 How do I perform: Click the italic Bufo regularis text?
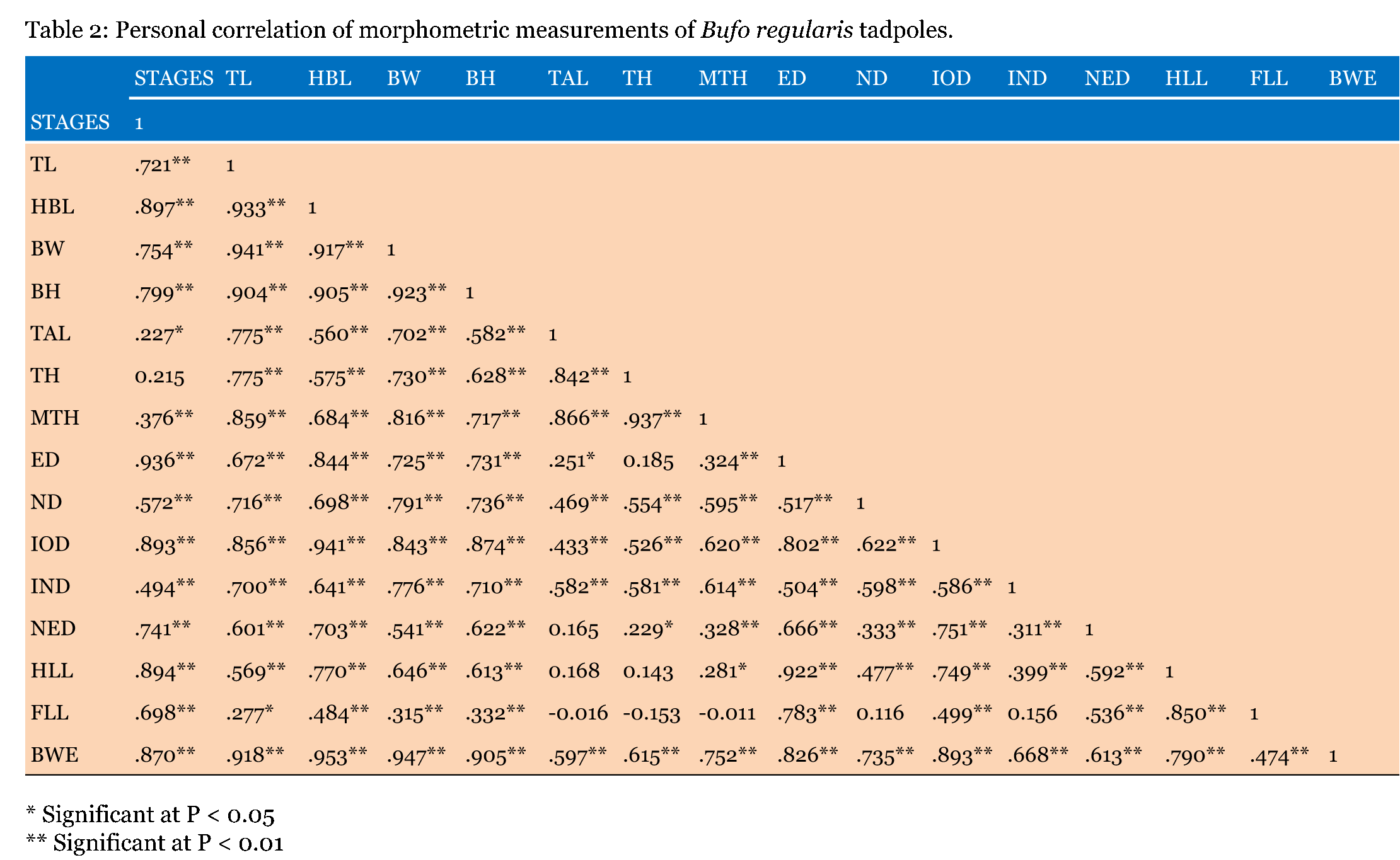tap(777, 30)
